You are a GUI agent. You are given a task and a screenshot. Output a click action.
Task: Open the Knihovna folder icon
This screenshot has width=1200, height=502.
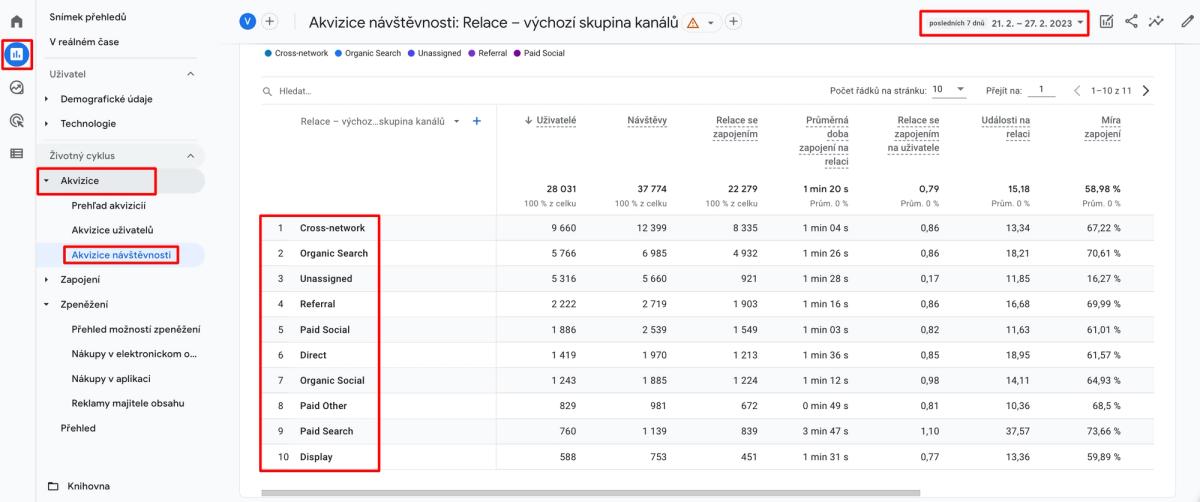[x=53, y=487]
